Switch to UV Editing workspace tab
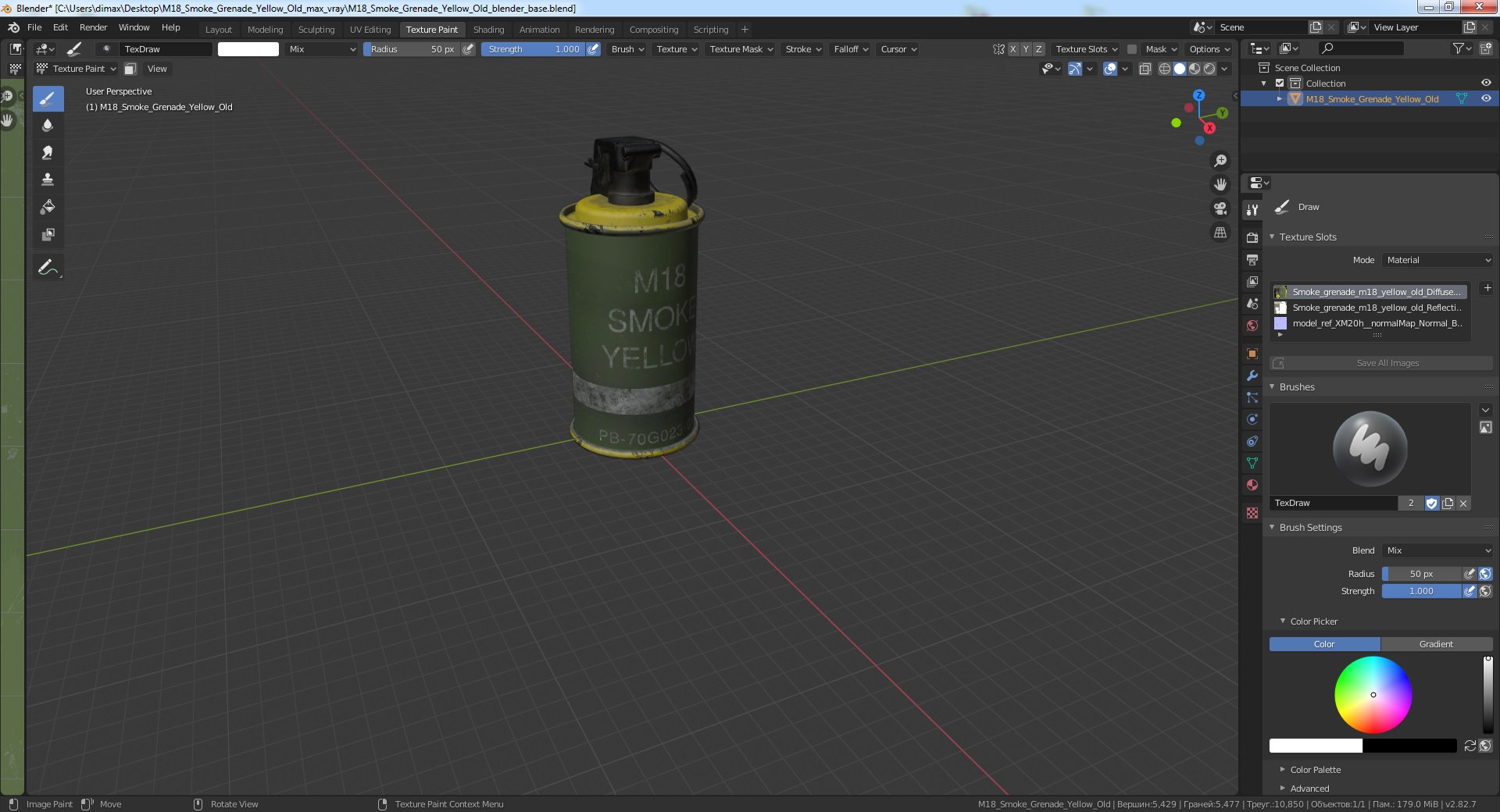Screen dimensions: 1500x812 [370, 30]
